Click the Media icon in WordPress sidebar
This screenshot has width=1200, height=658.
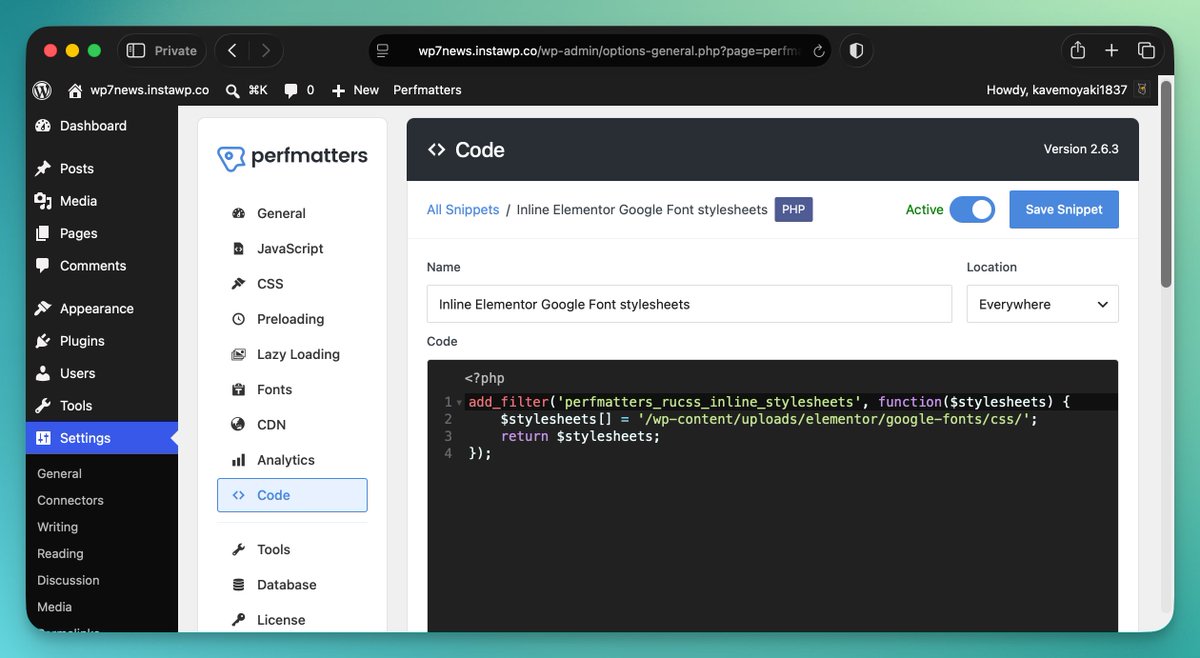pos(43,201)
